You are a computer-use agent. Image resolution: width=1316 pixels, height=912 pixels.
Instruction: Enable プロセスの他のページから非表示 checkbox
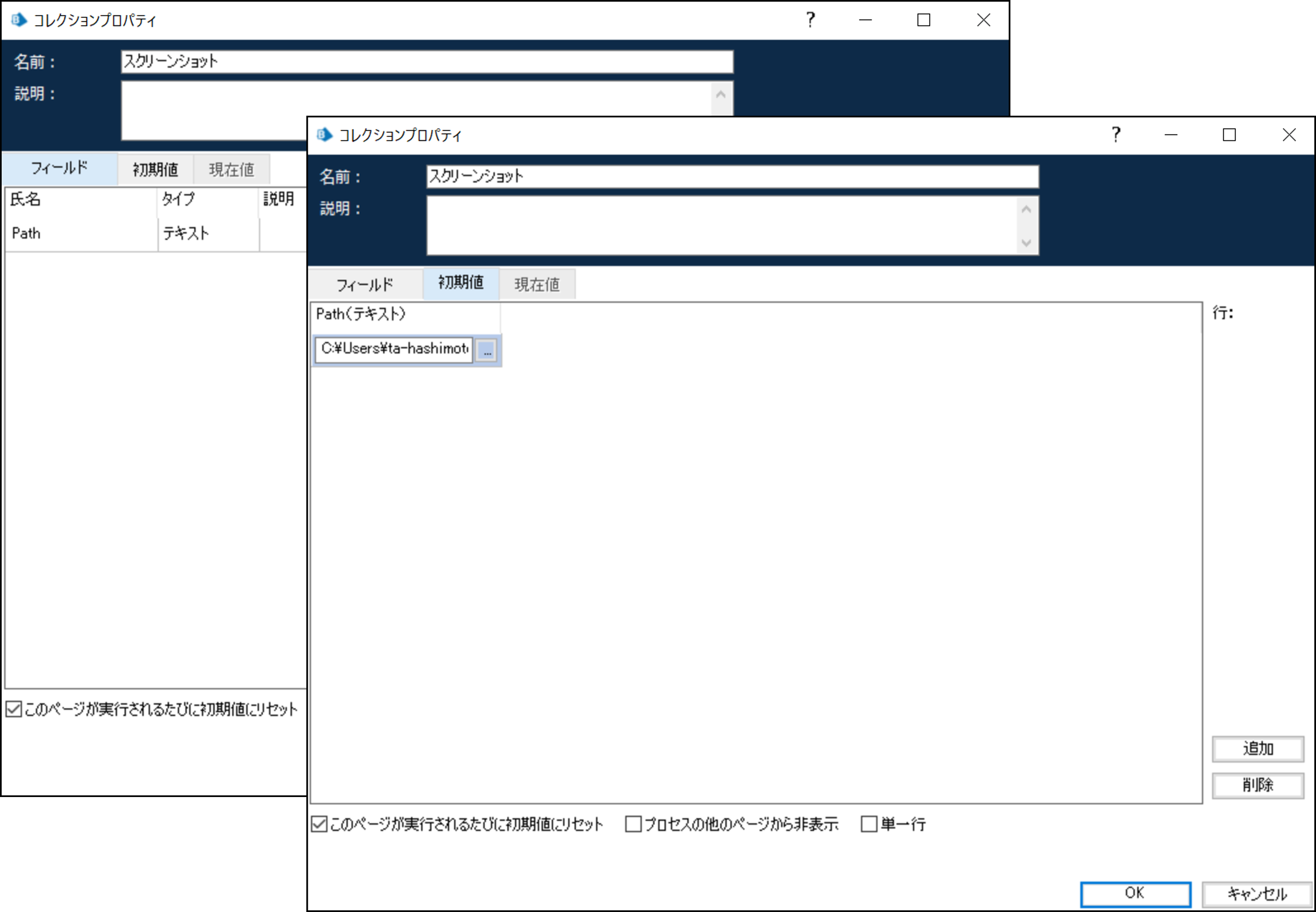633,824
